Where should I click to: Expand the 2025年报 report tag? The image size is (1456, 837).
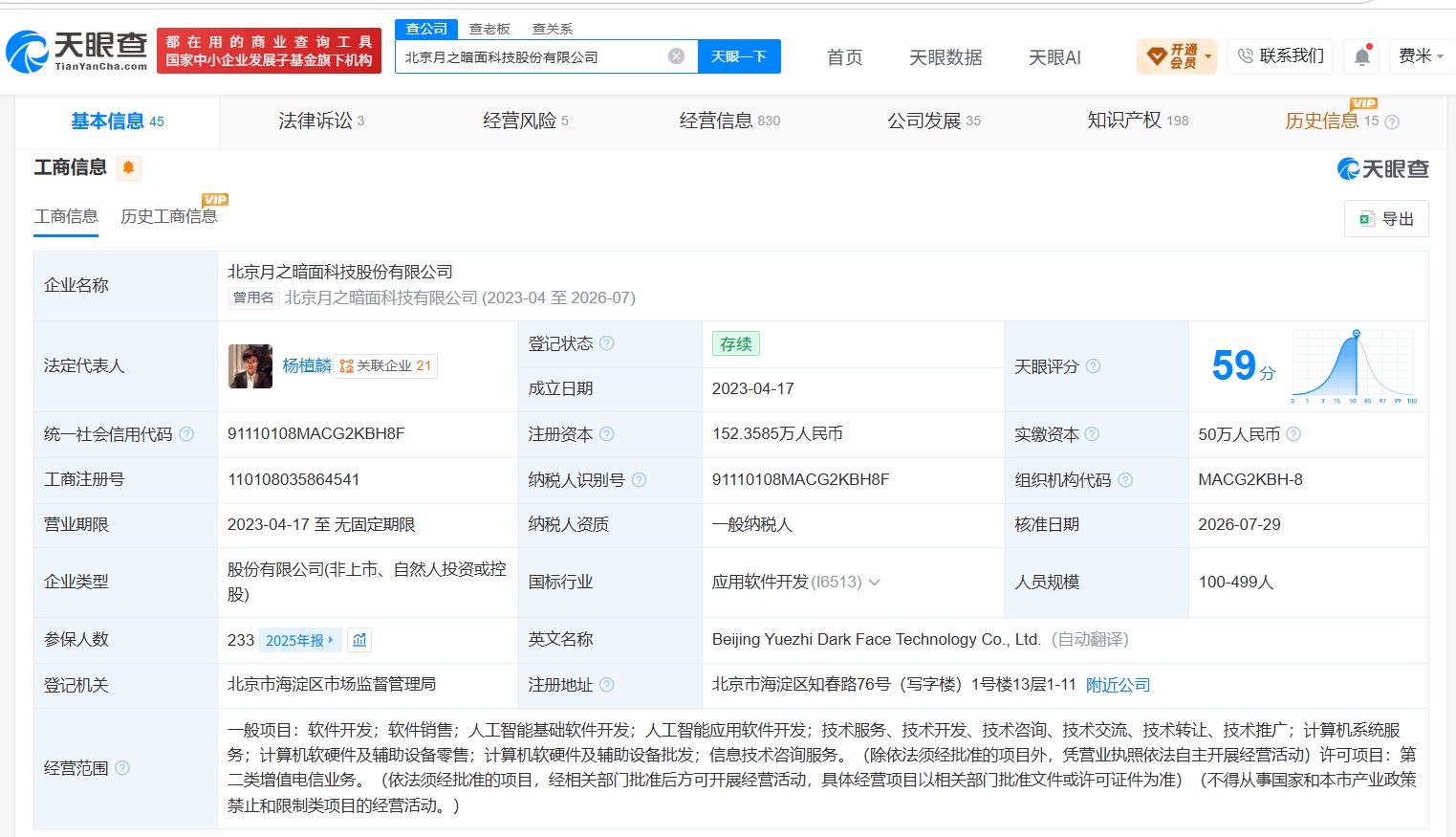pyautogui.click(x=300, y=640)
